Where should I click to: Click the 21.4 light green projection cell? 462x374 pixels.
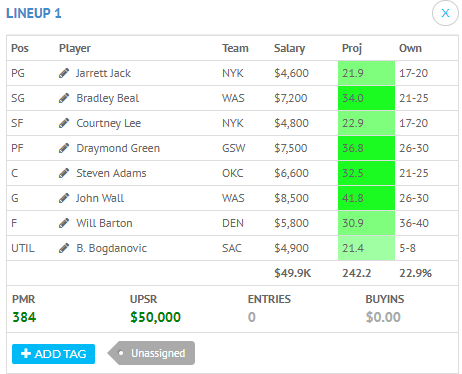(366, 248)
